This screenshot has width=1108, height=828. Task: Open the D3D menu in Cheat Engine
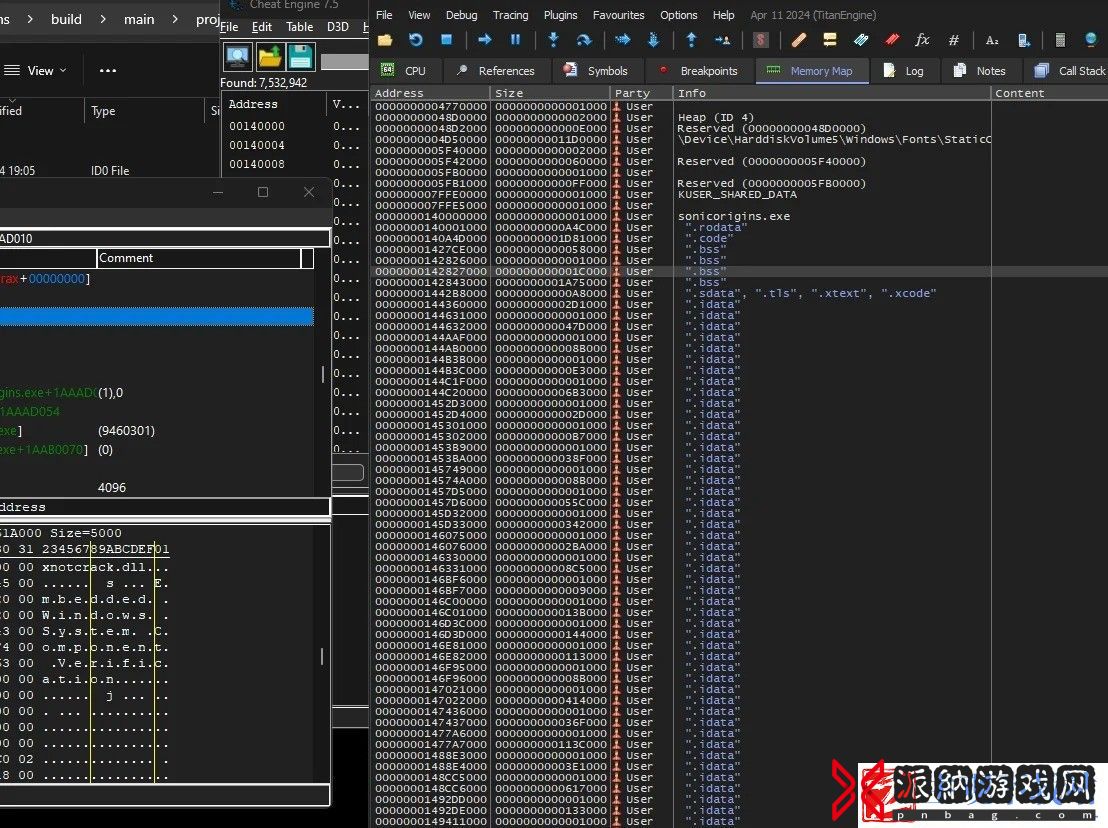[338, 27]
